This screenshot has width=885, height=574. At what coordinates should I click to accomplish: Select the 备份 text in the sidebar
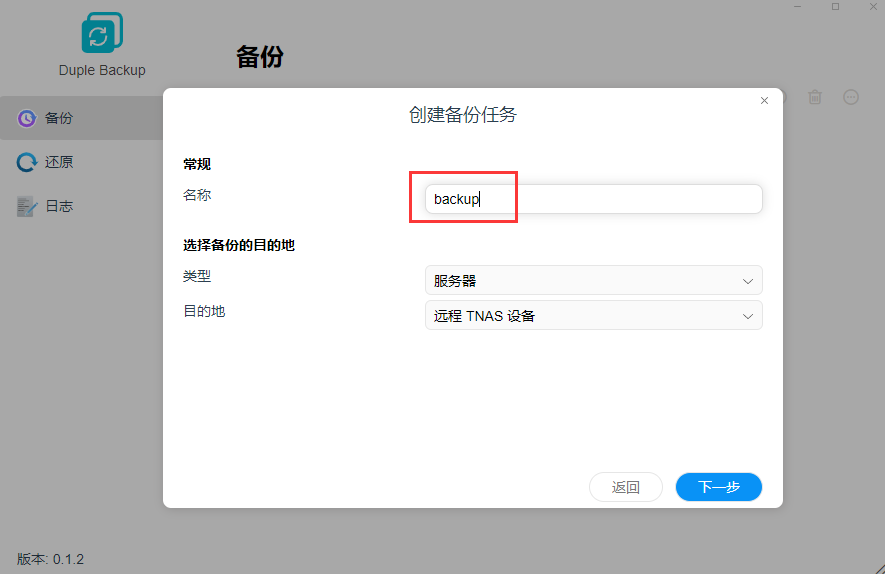click(x=59, y=118)
